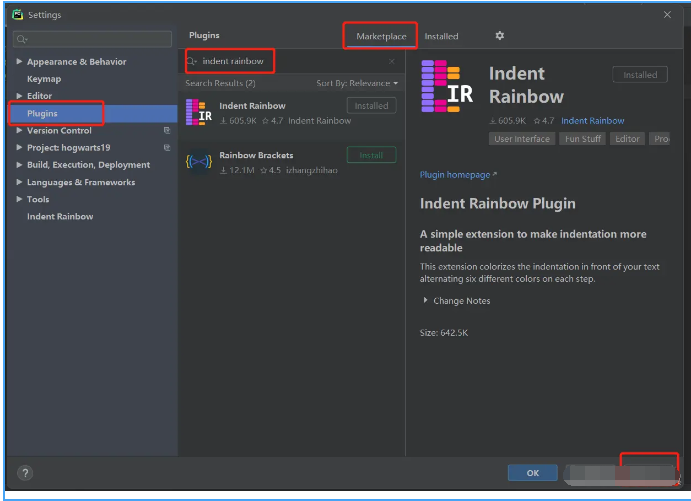This screenshot has height=501, width=691.
Task: Click the OK button
Action: pos(532,473)
